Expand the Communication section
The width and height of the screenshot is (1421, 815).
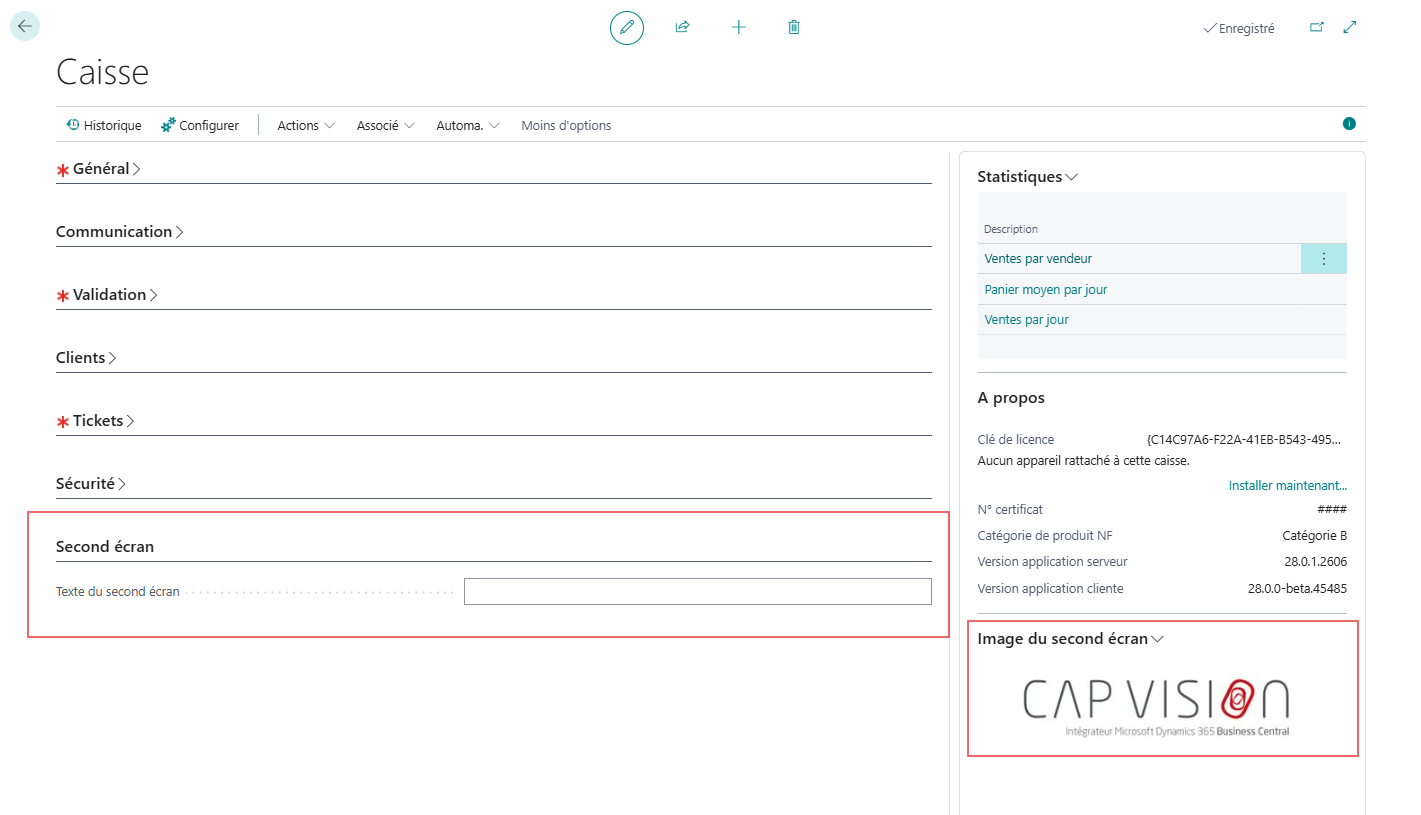coord(120,232)
